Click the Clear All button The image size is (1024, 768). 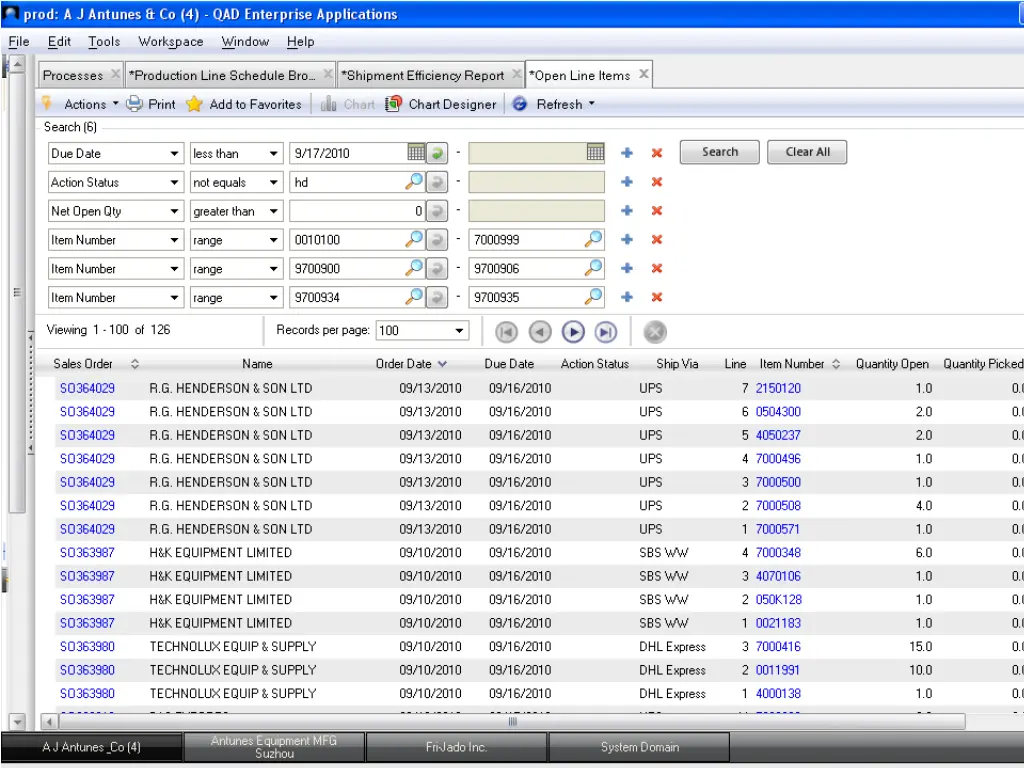807,152
